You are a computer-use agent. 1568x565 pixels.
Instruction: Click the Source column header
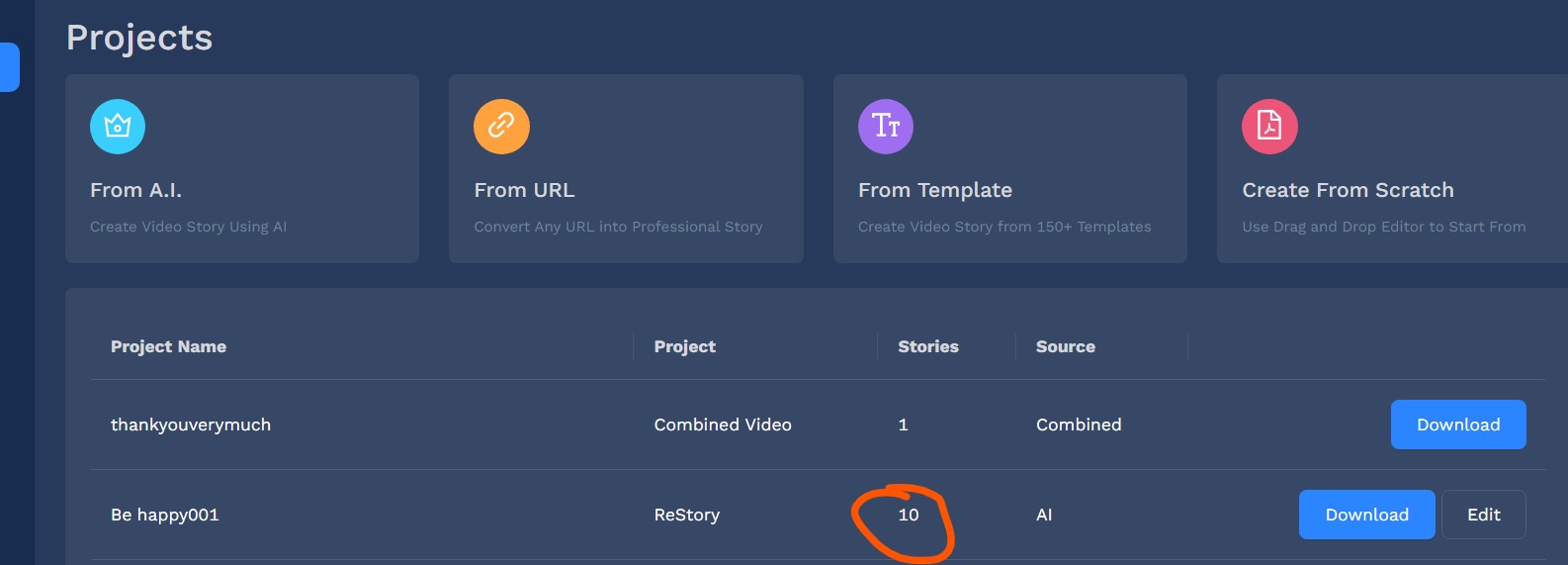(1065, 346)
